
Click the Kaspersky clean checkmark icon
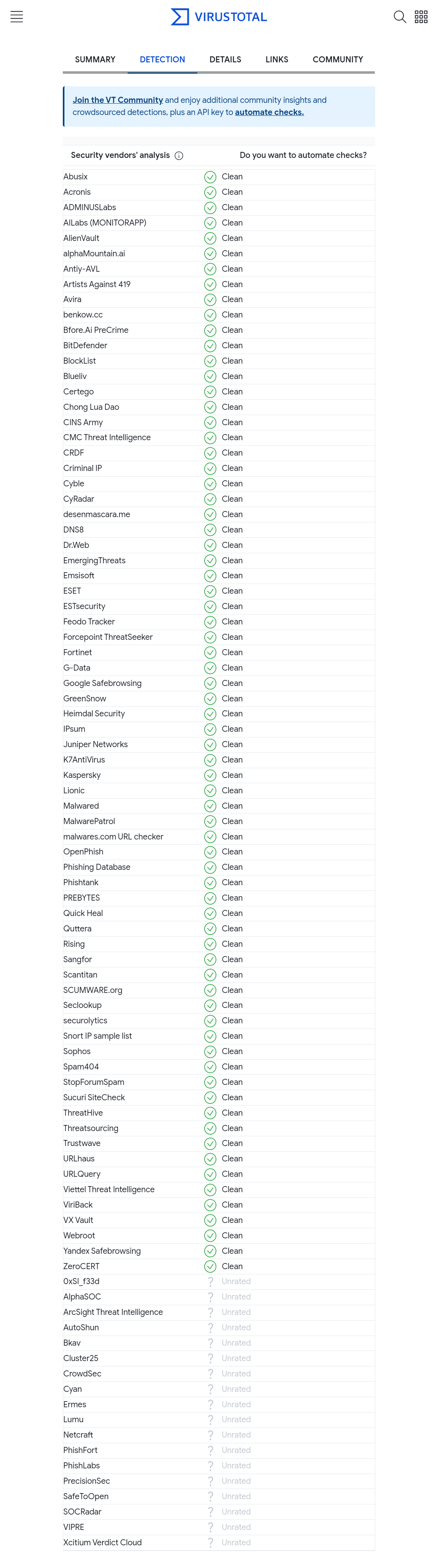tap(210, 775)
